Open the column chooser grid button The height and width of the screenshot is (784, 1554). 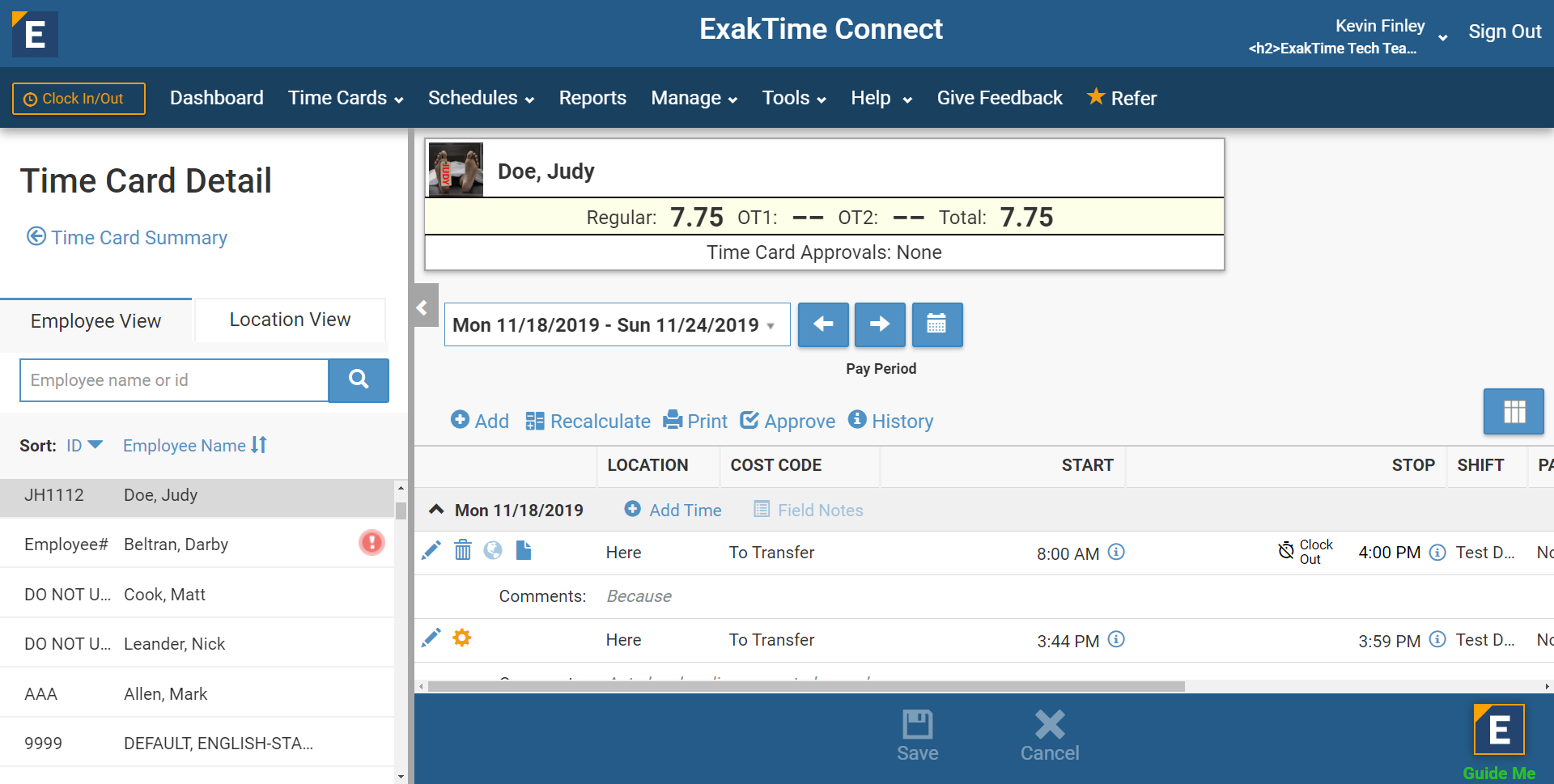pos(1514,412)
